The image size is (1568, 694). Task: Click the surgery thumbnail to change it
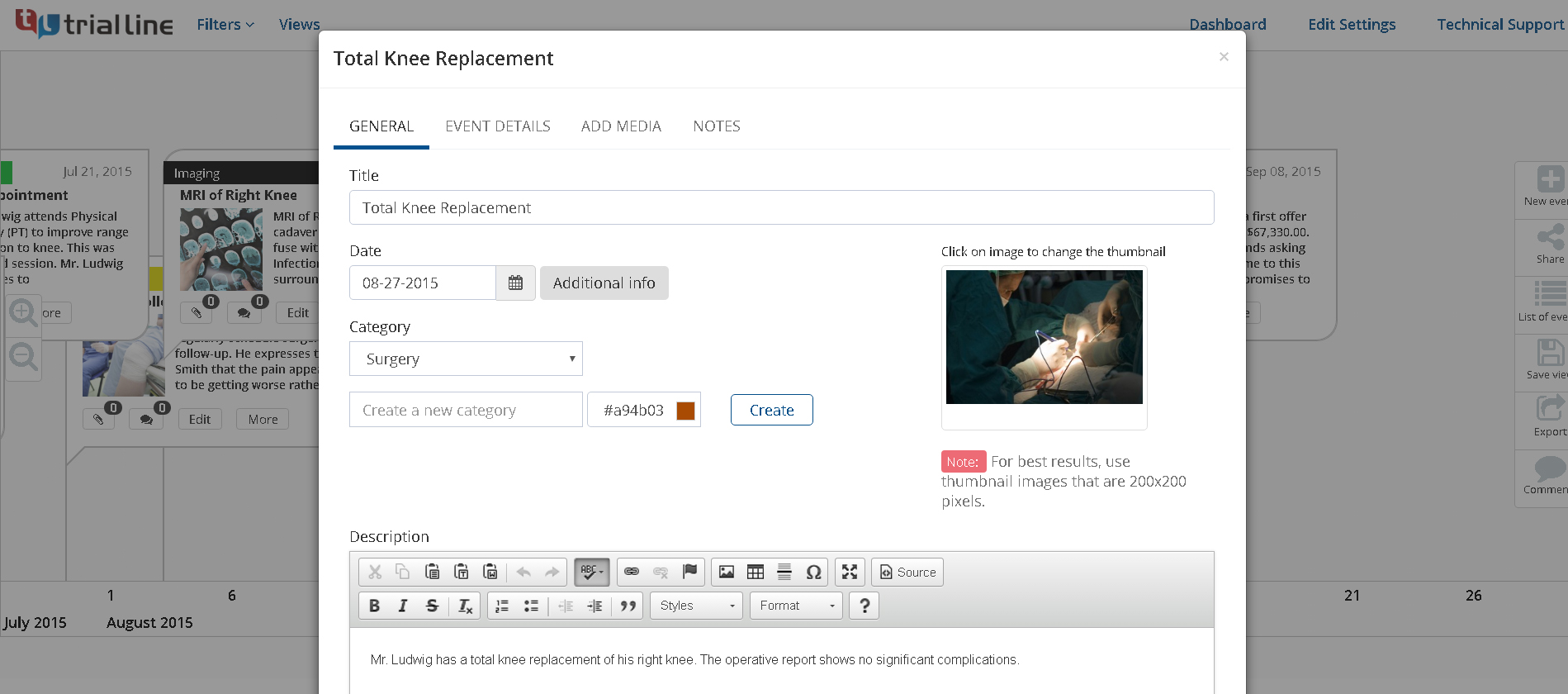1045,337
